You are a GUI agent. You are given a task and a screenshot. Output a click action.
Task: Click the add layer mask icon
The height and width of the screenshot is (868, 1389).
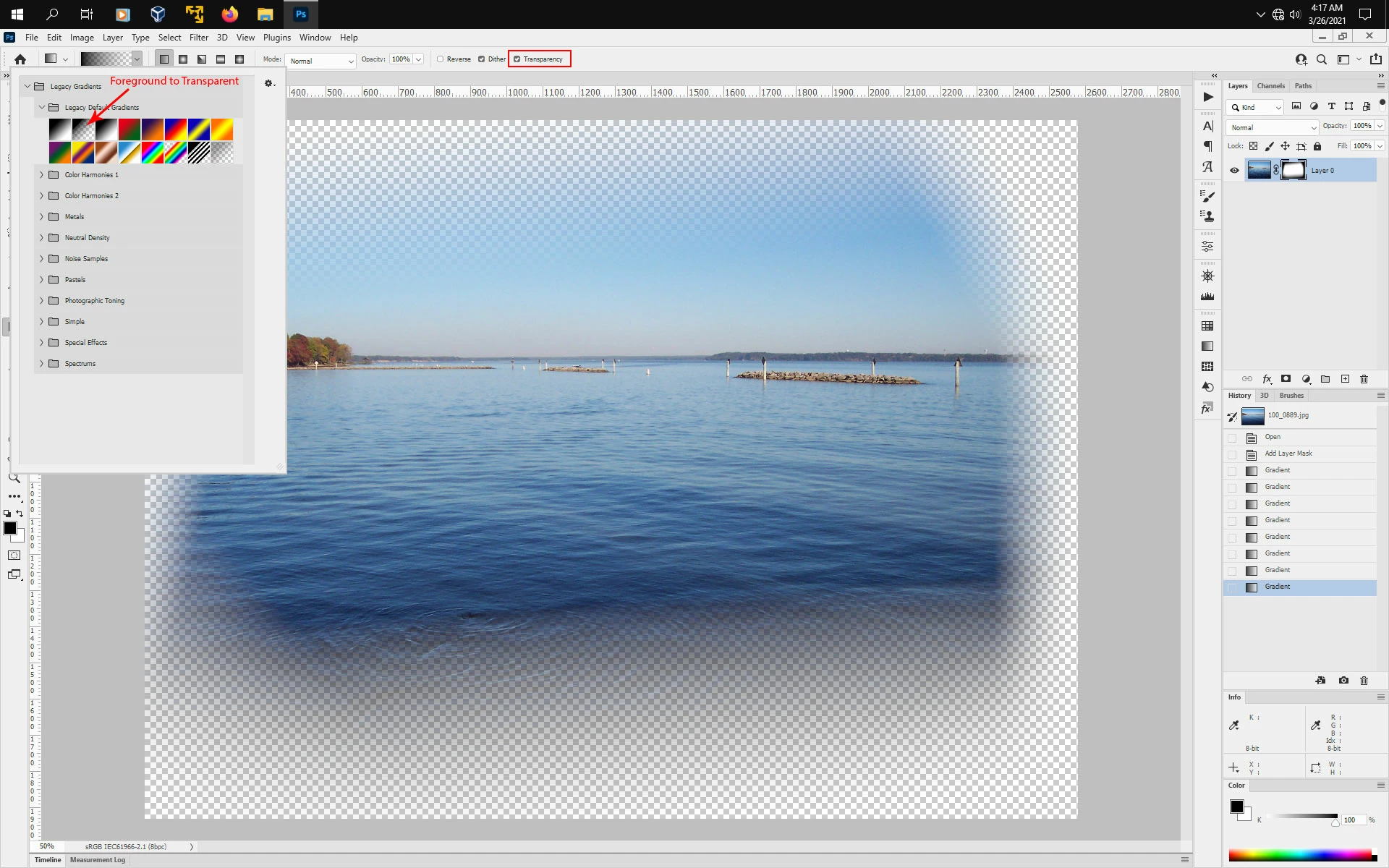[x=1286, y=379]
